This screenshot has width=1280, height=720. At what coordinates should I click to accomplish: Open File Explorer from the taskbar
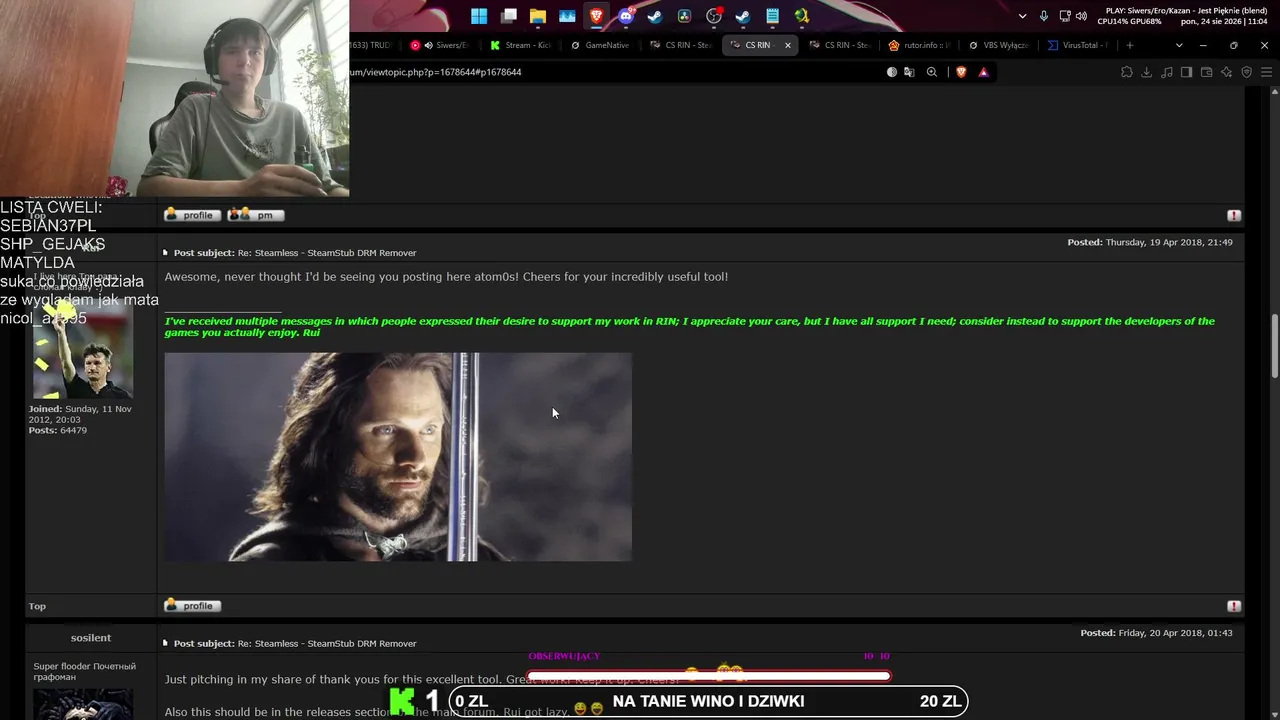click(538, 16)
